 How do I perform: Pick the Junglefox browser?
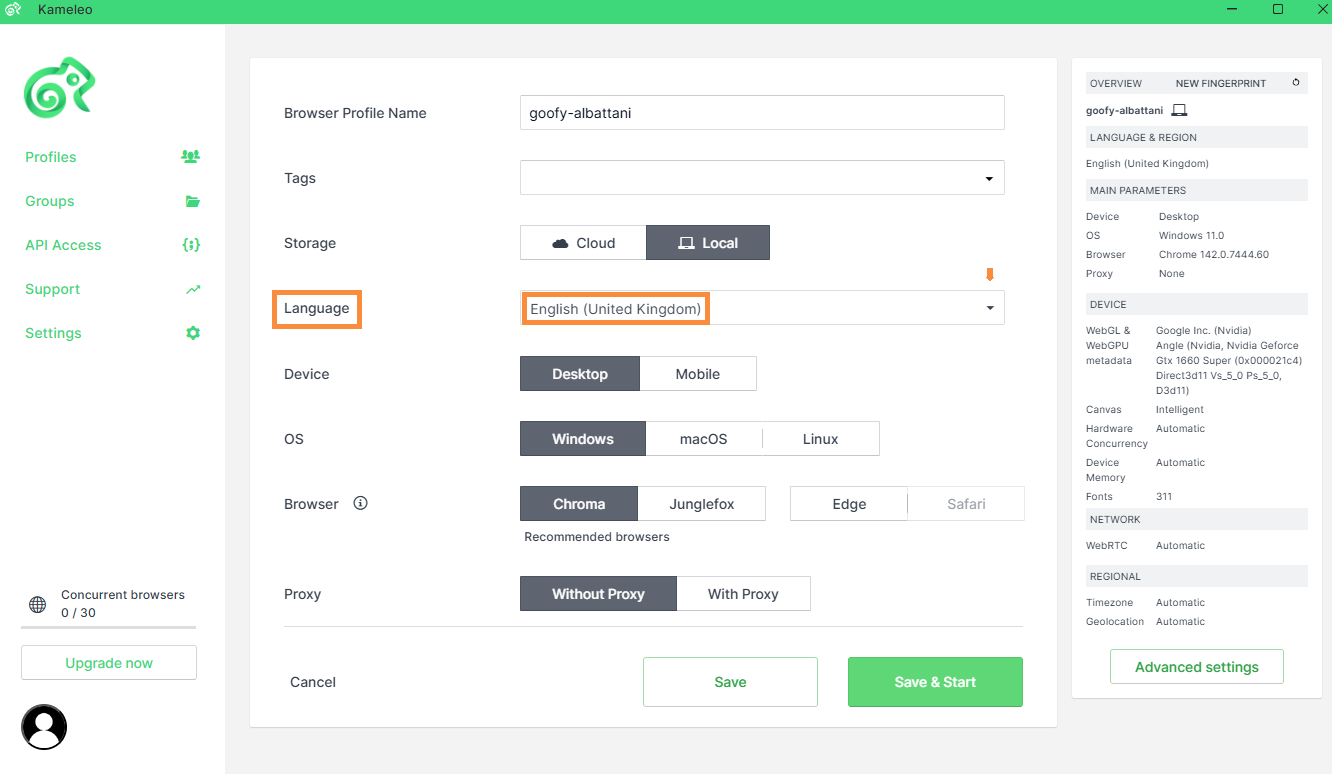point(702,504)
